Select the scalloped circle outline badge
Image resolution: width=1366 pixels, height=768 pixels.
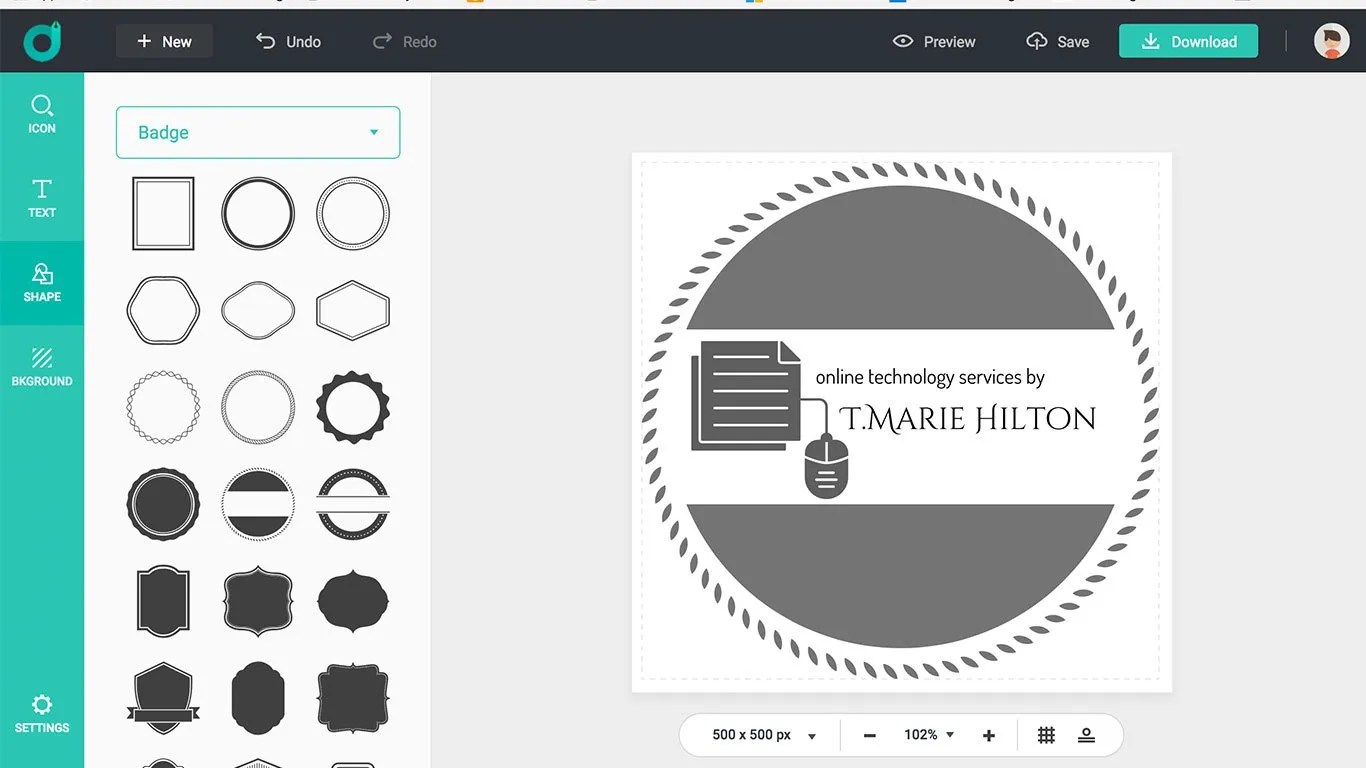click(163, 407)
